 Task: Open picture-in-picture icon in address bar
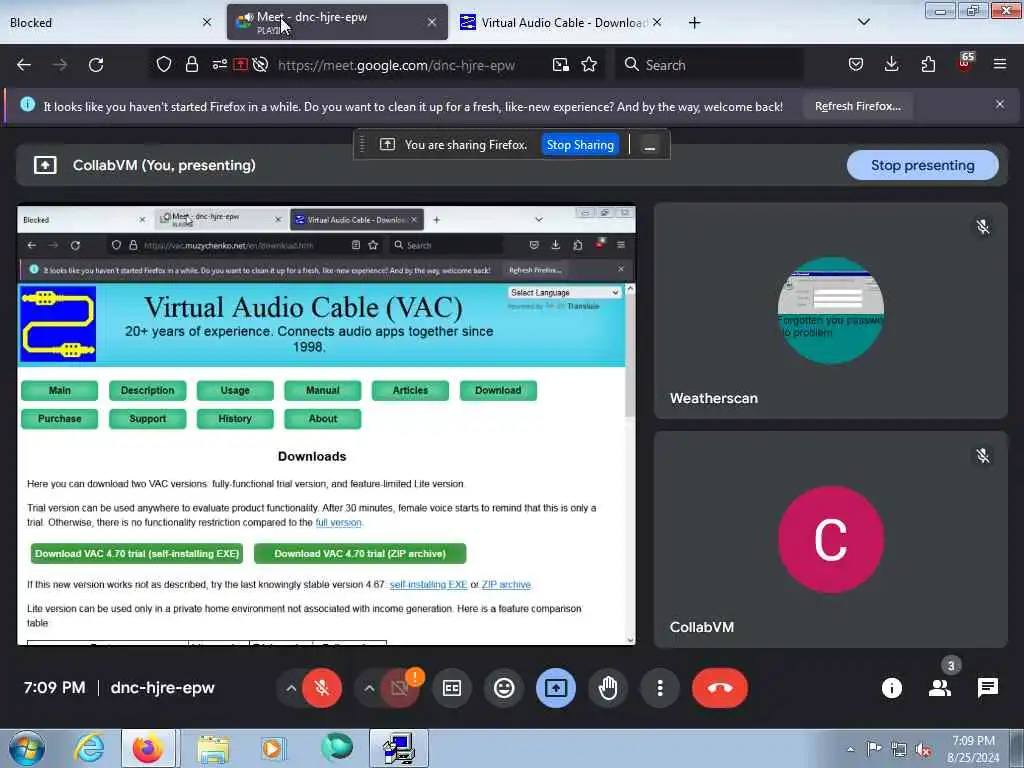(560, 65)
